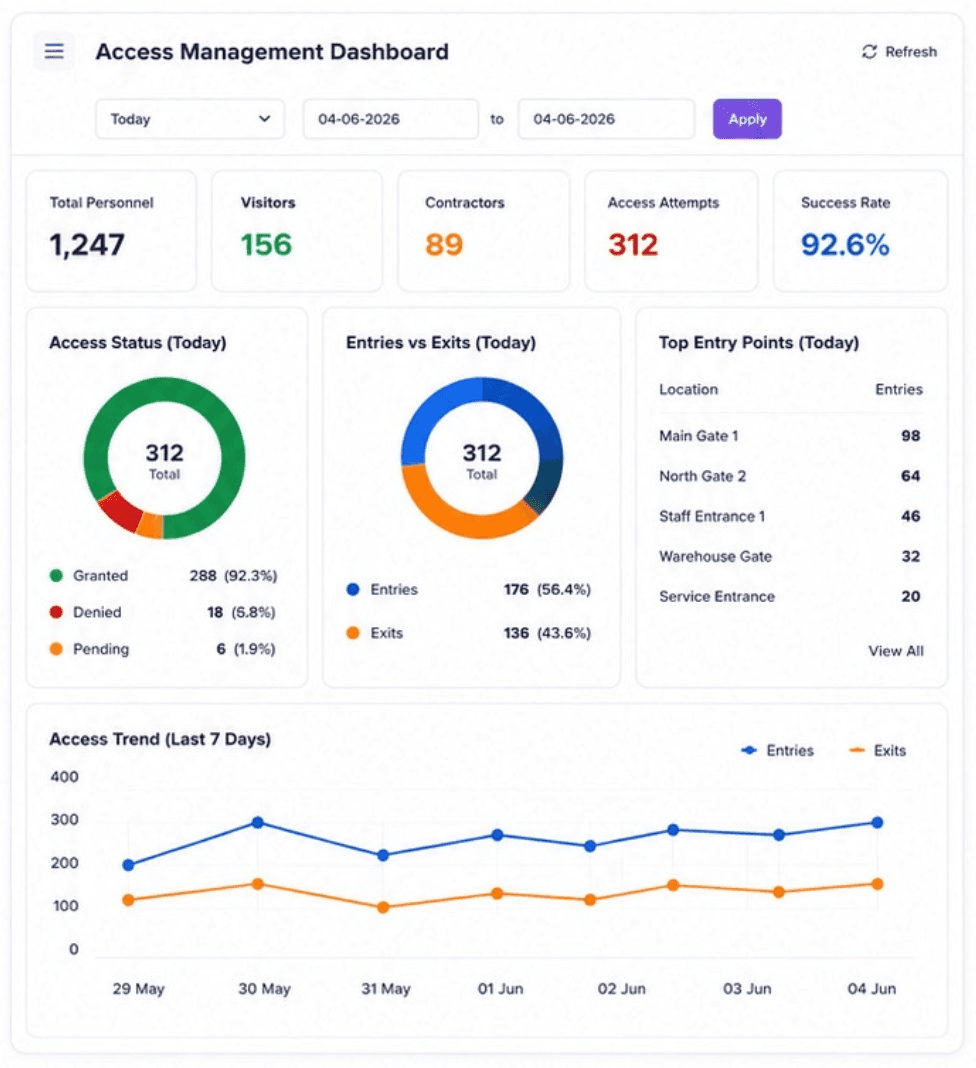This screenshot has height=1068, width=976.
Task: Click the start date field 04-06-2026
Action: point(390,119)
